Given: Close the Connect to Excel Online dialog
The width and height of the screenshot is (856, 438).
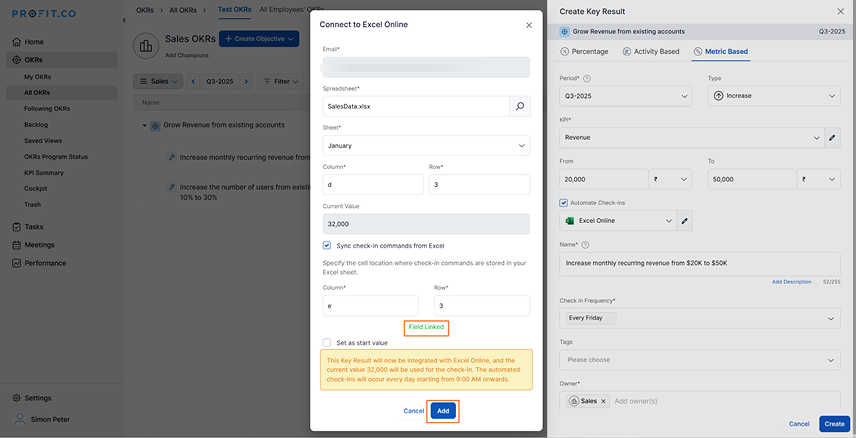Looking at the screenshot, I should [x=528, y=25].
